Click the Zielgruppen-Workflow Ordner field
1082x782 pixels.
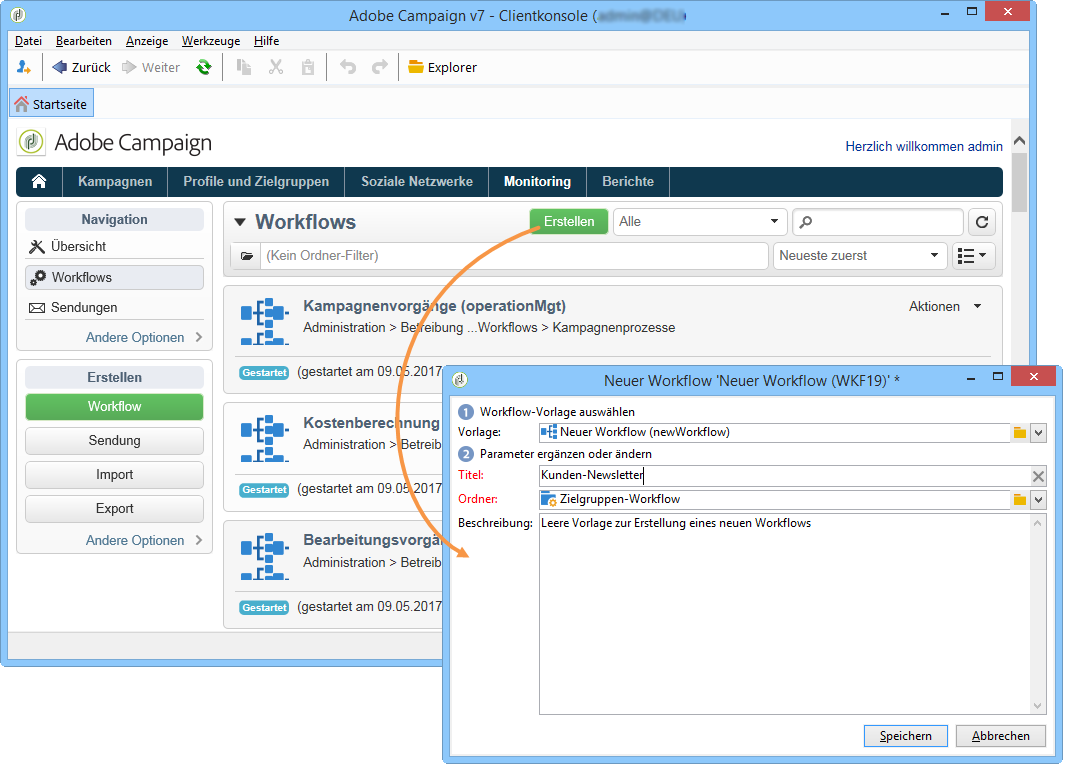tap(774, 499)
